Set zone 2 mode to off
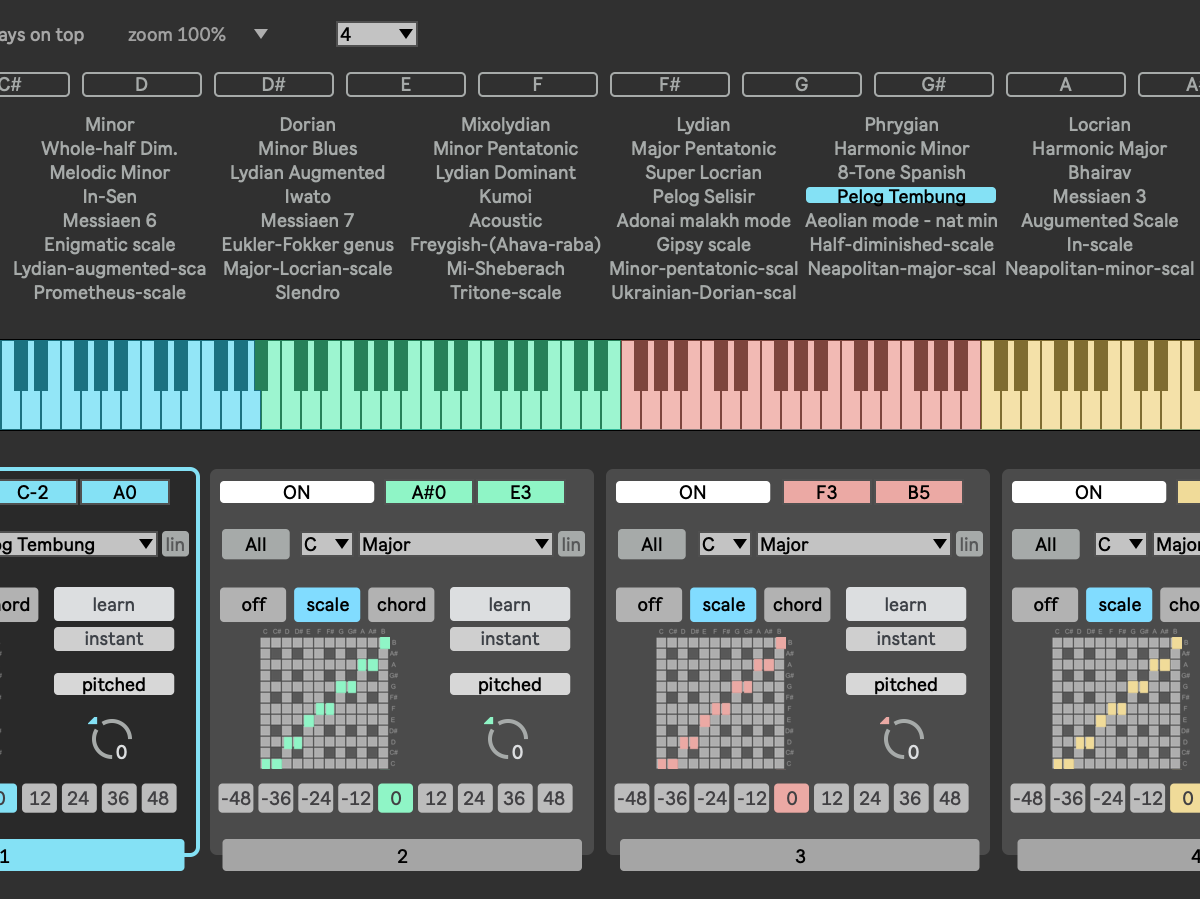 click(x=254, y=604)
